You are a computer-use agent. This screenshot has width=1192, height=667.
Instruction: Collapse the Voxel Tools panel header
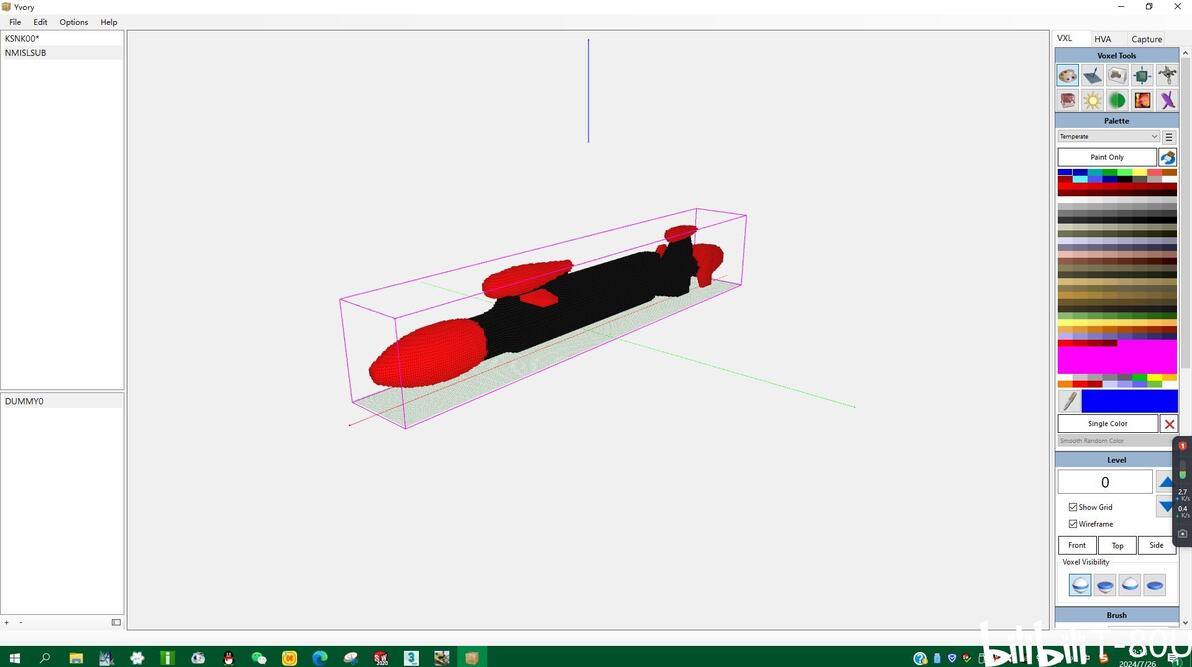point(1117,56)
